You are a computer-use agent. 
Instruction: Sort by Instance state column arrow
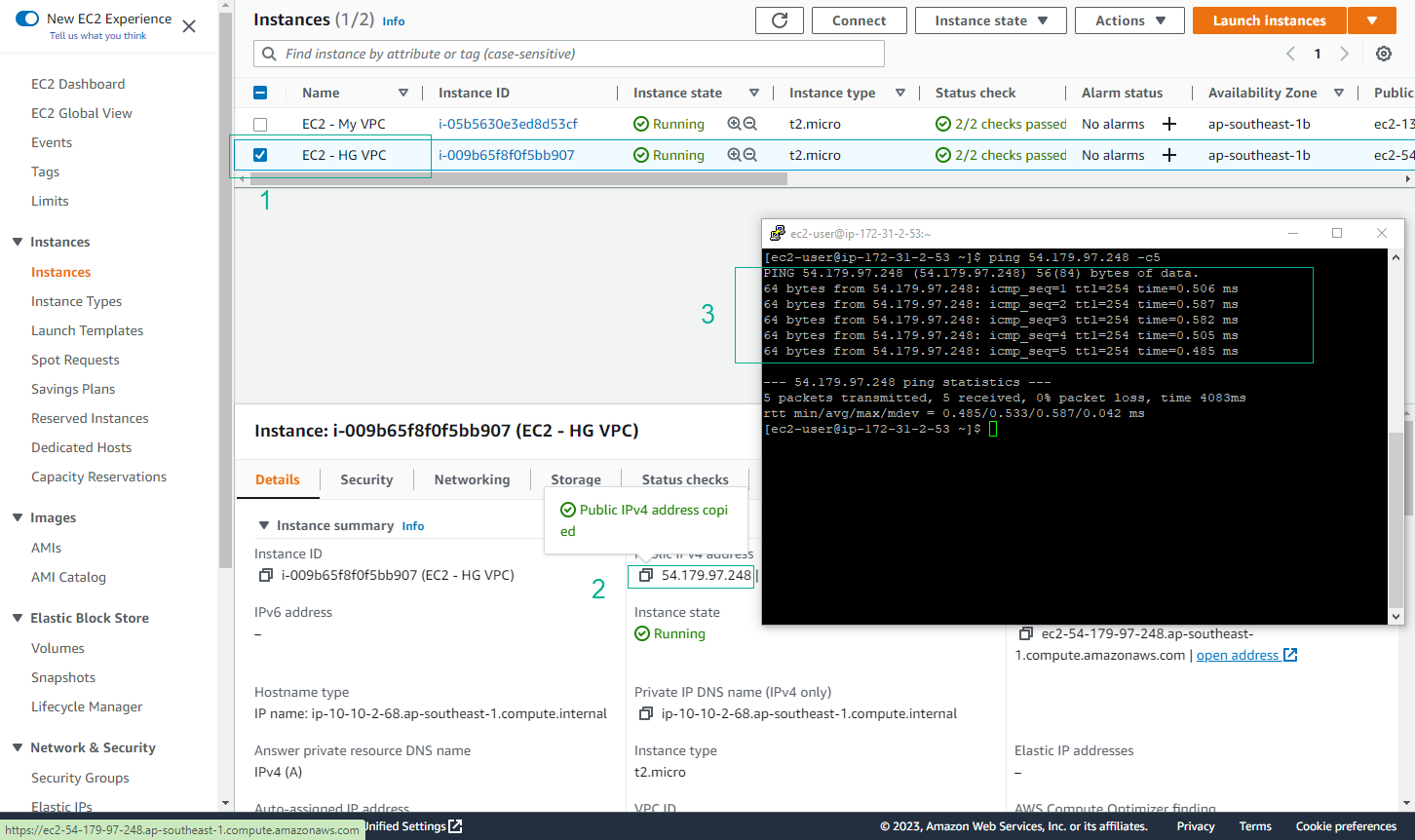click(x=754, y=93)
